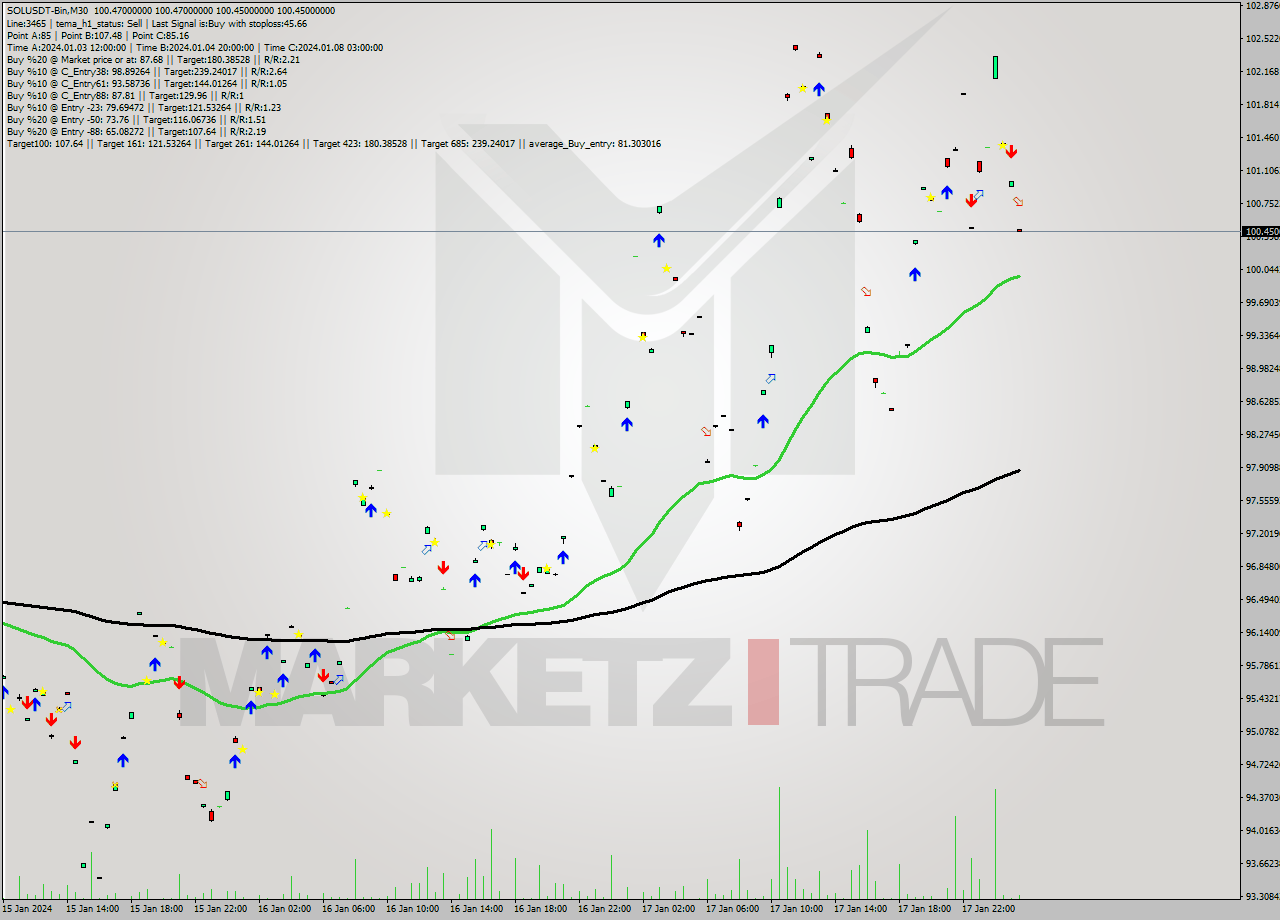Click the 97.9098 price axis label
1280x920 pixels.
1262,467
